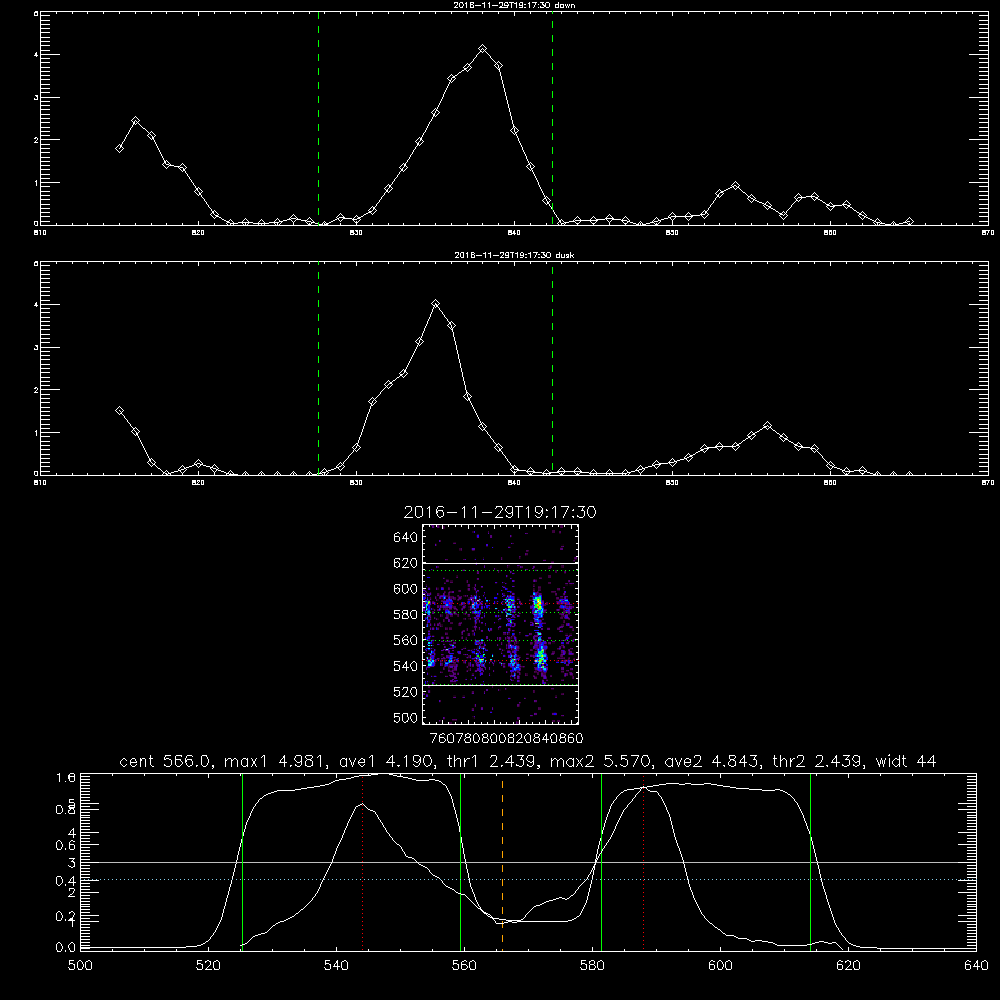This screenshot has height=1000, width=1000.
Task: Click the green vertical line near 581
Action: 601,861
